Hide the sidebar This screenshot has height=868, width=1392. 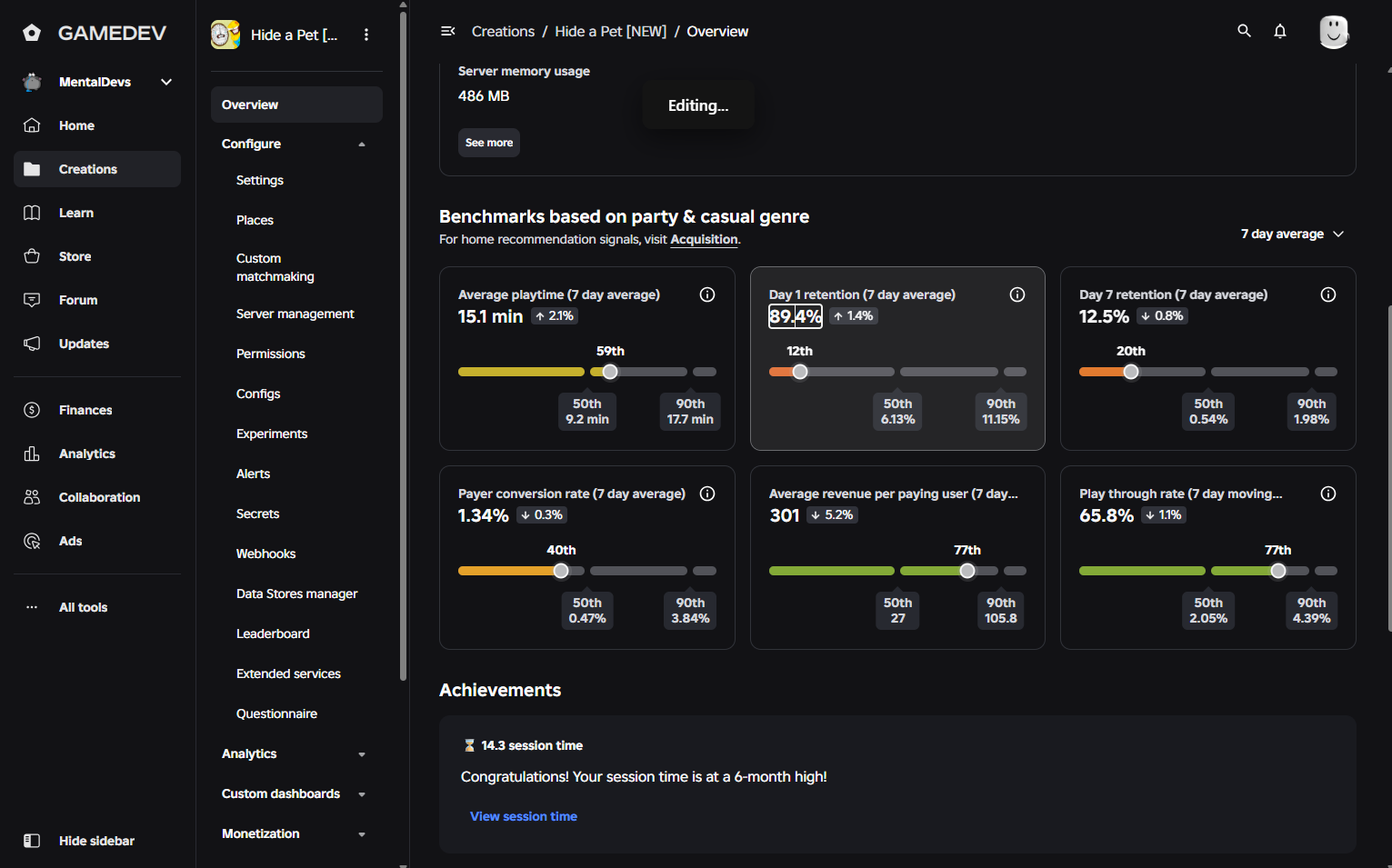[97, 841]
